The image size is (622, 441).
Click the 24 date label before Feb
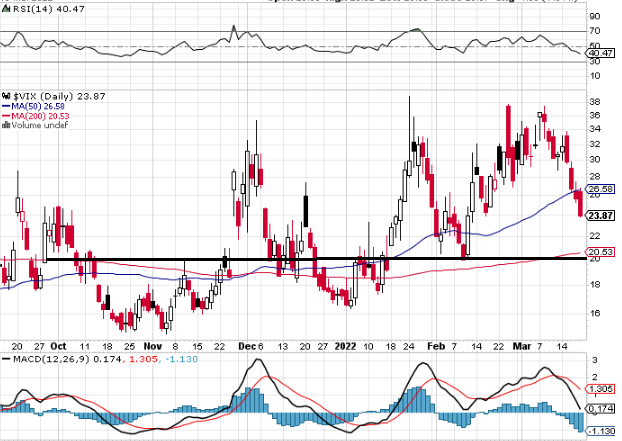pyautogui.click(x=409, y=347)
